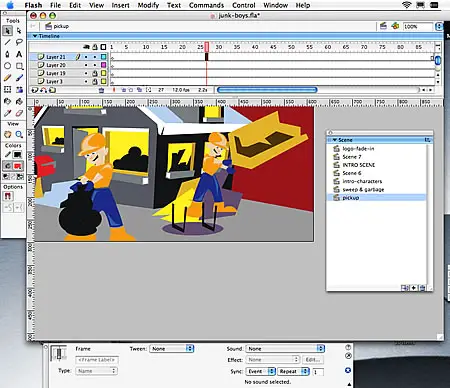The height and width of the screenshot is (388, 450).
Task: Toggle visibility dot for Layer 21
Action: 86,57
